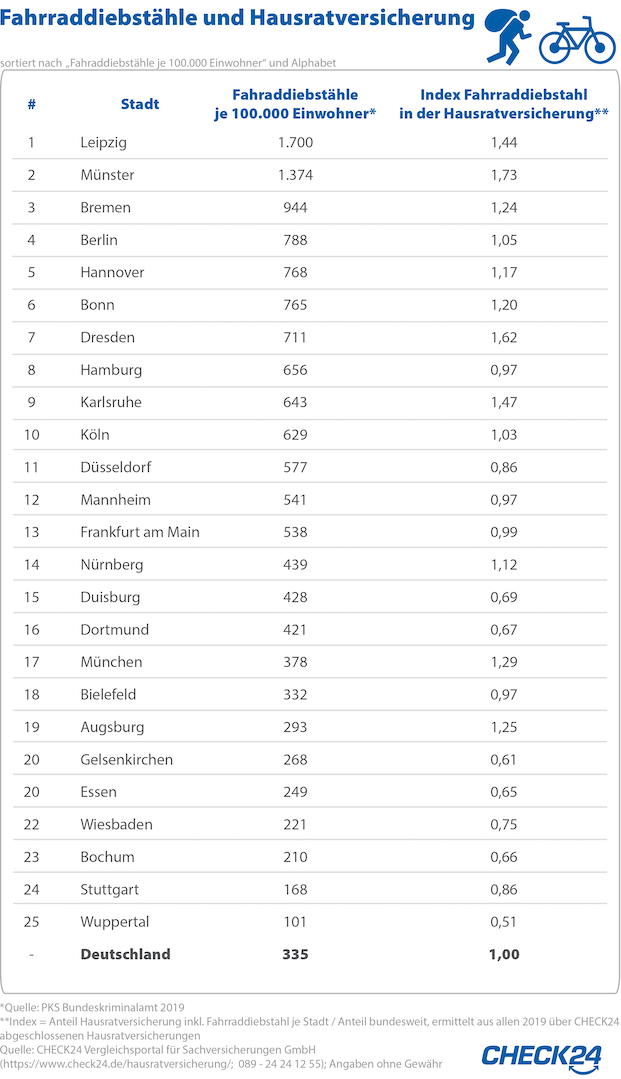
Task: Click the Münster city entry
Action: (107, 175)
